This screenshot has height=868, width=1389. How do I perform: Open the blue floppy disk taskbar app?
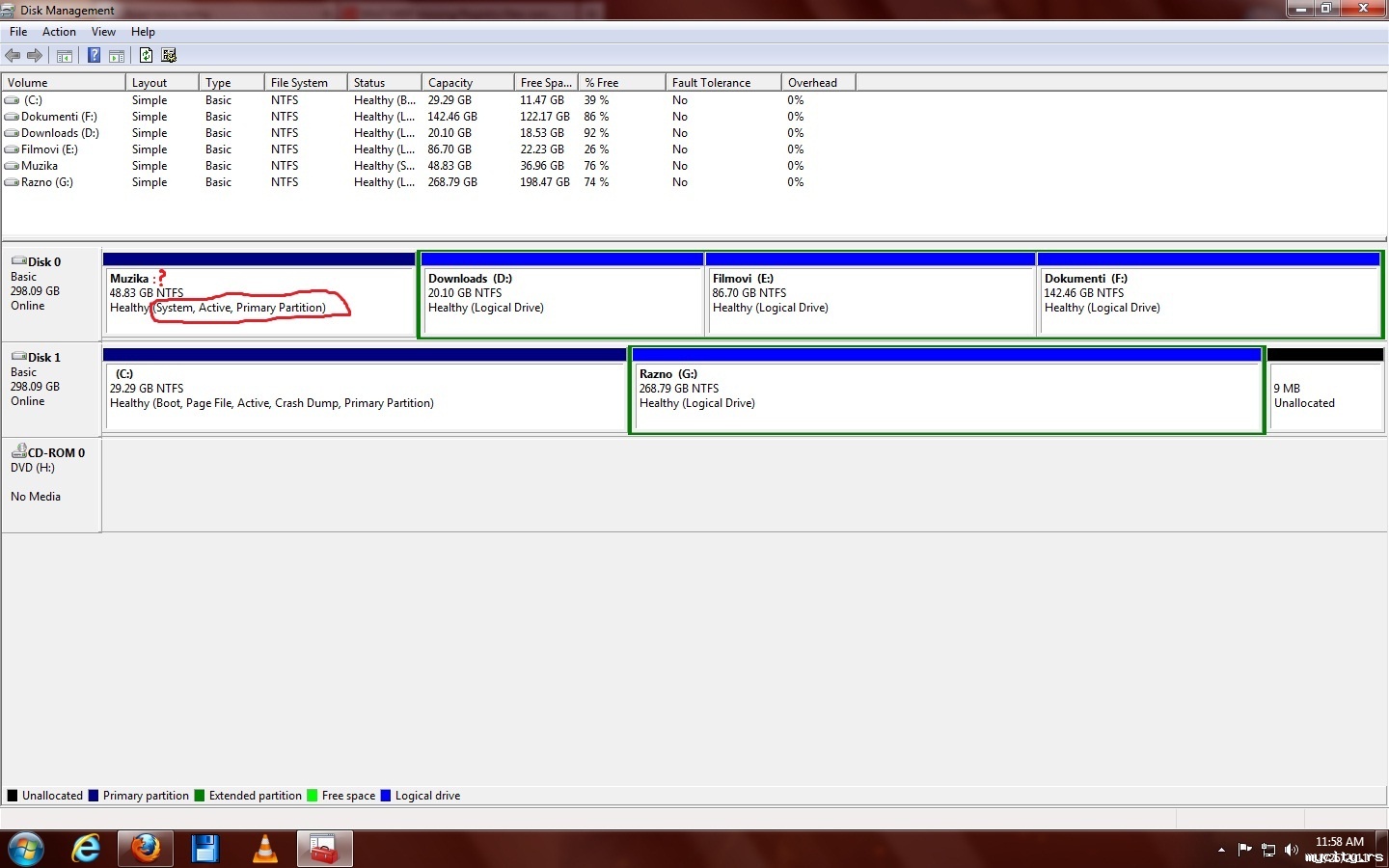pyautogui.click(x=204, y=849)
